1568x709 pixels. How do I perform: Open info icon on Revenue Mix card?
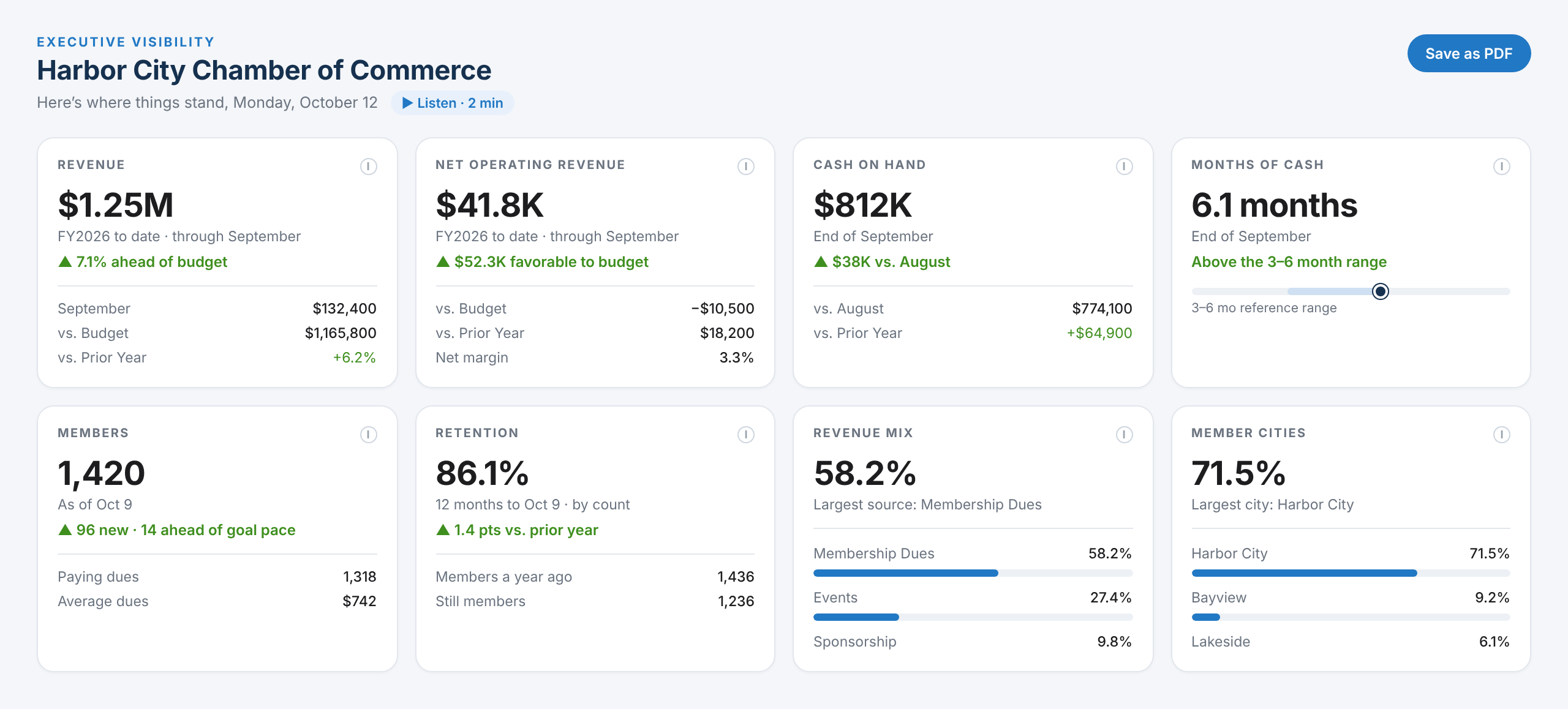(x=1124, y=434)
